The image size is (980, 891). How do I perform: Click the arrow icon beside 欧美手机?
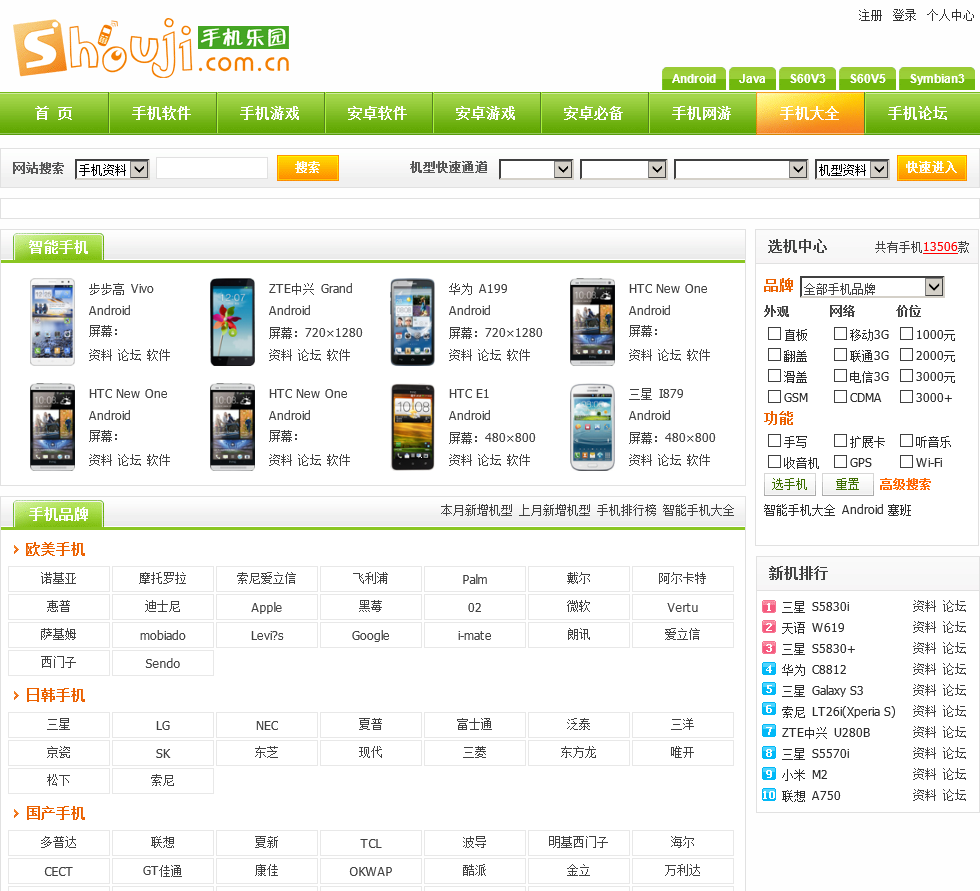point(16,549)
